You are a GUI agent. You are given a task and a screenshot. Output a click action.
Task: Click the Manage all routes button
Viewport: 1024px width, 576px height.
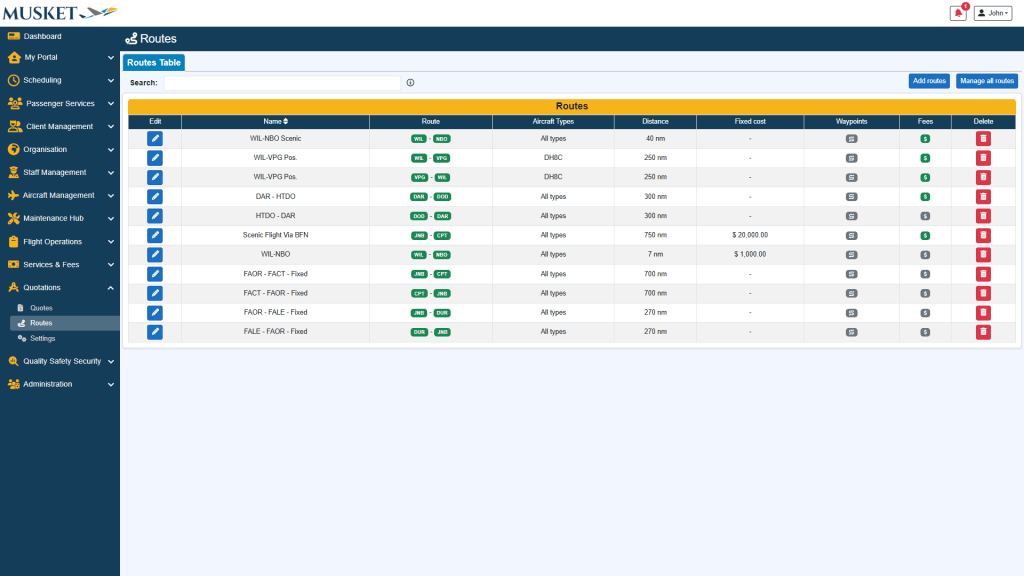(986, 81)
